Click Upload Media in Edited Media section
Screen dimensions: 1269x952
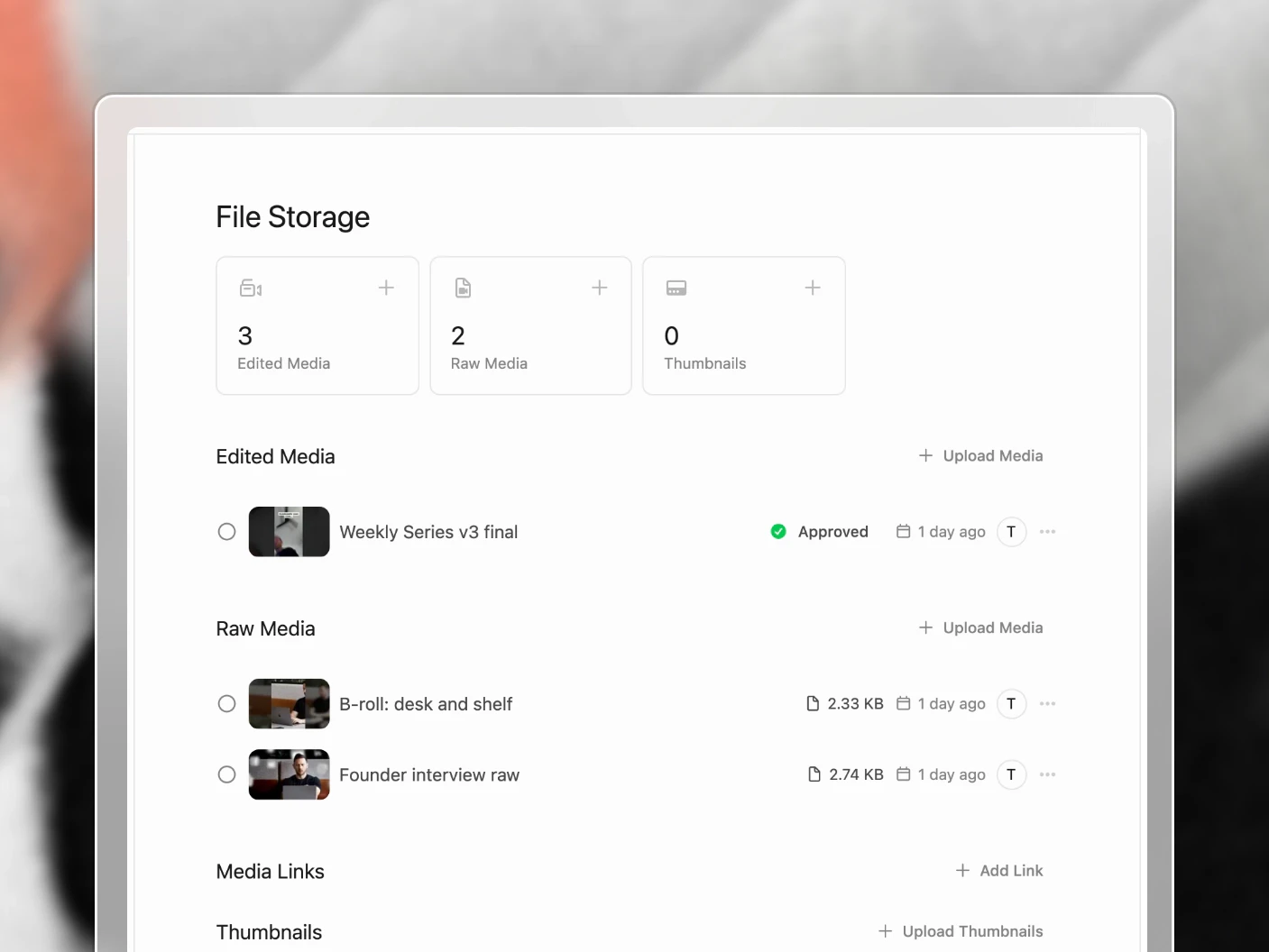[980, 456]
